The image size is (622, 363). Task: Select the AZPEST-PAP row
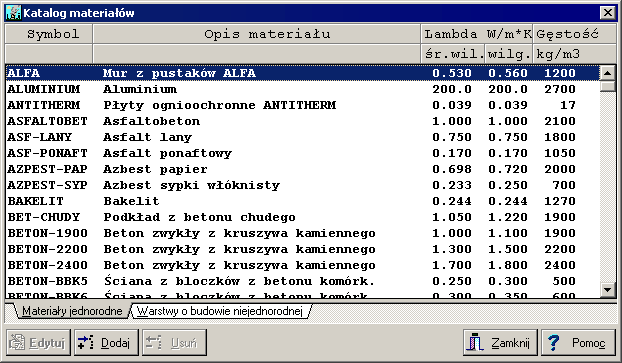click(303, 169)
